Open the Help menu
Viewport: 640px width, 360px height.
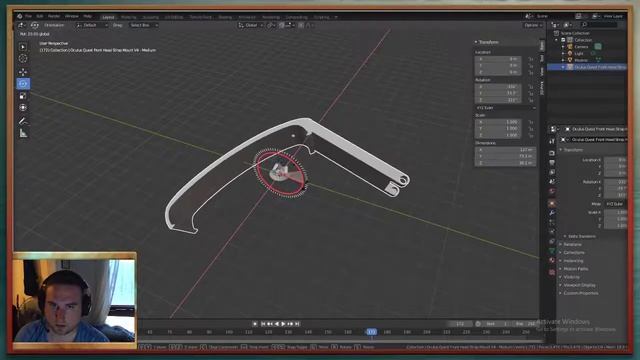point(87,16)
